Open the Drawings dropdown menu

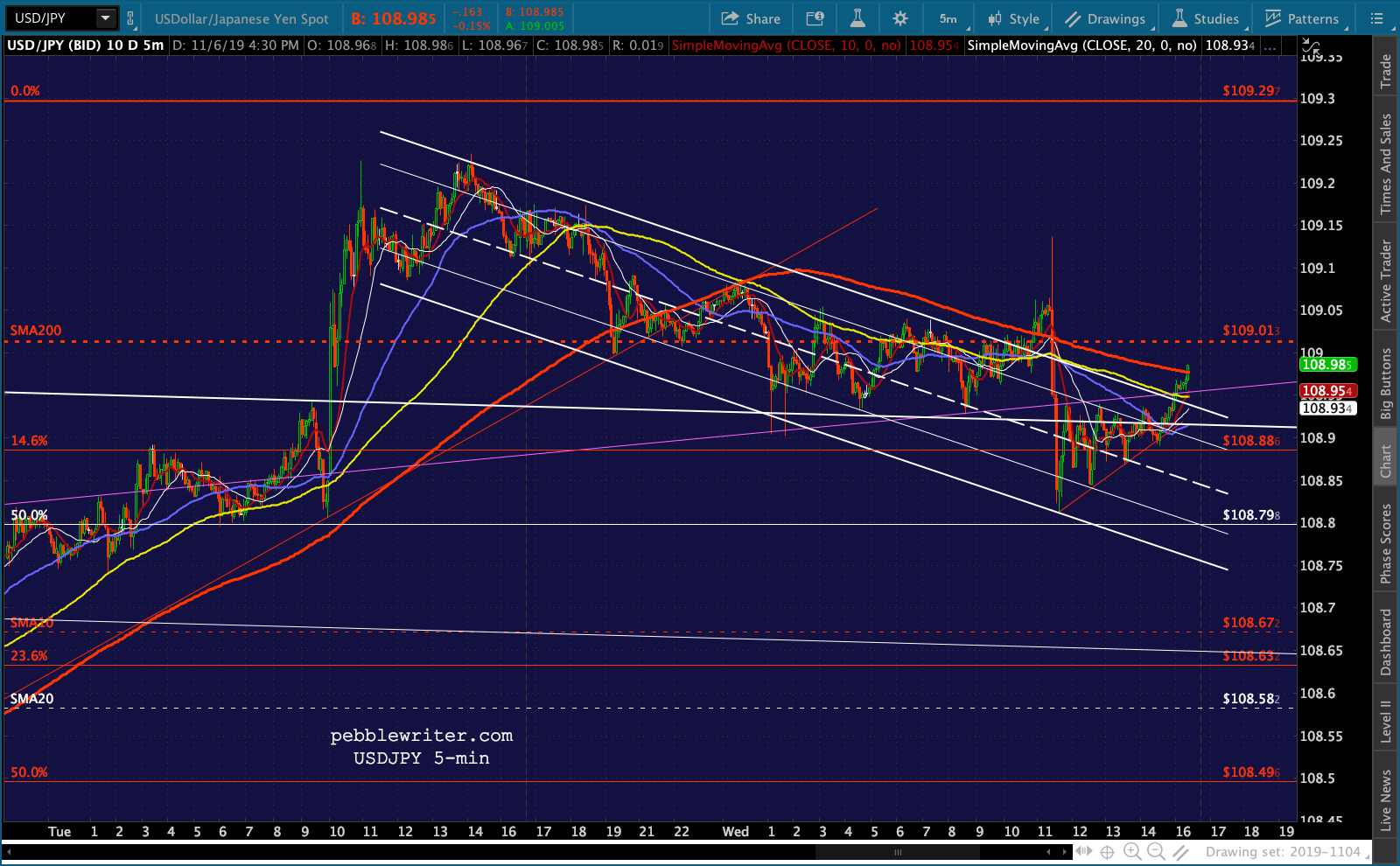[1105, 18]
